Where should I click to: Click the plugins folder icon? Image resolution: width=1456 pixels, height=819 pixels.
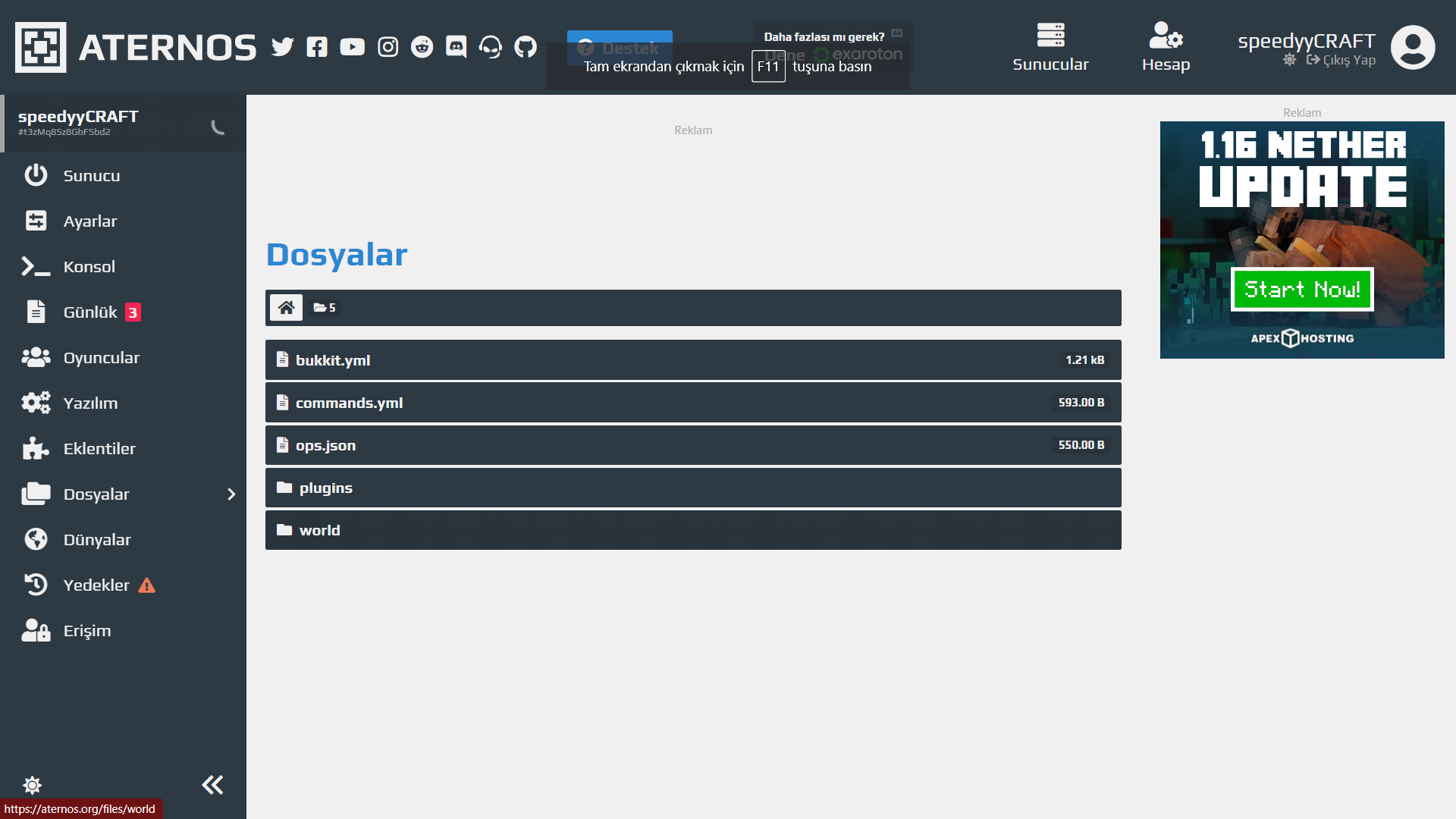[x=284, y=487]
